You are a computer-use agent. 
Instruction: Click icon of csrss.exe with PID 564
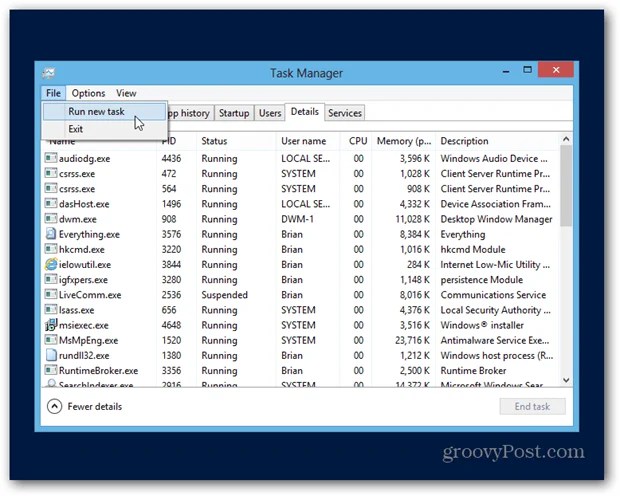[51, 189]
